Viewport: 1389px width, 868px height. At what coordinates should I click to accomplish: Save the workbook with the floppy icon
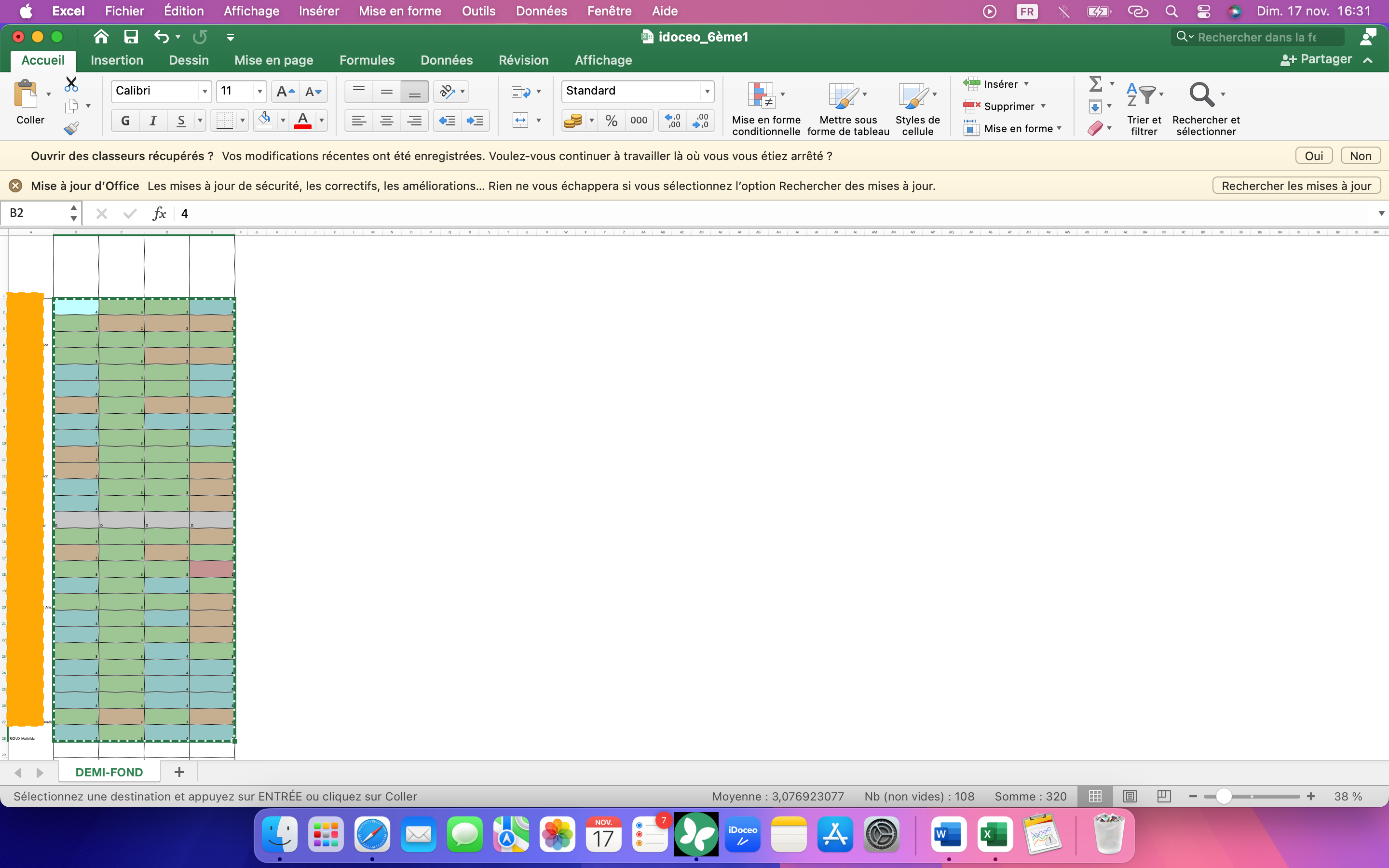click(x=131, y=37)
